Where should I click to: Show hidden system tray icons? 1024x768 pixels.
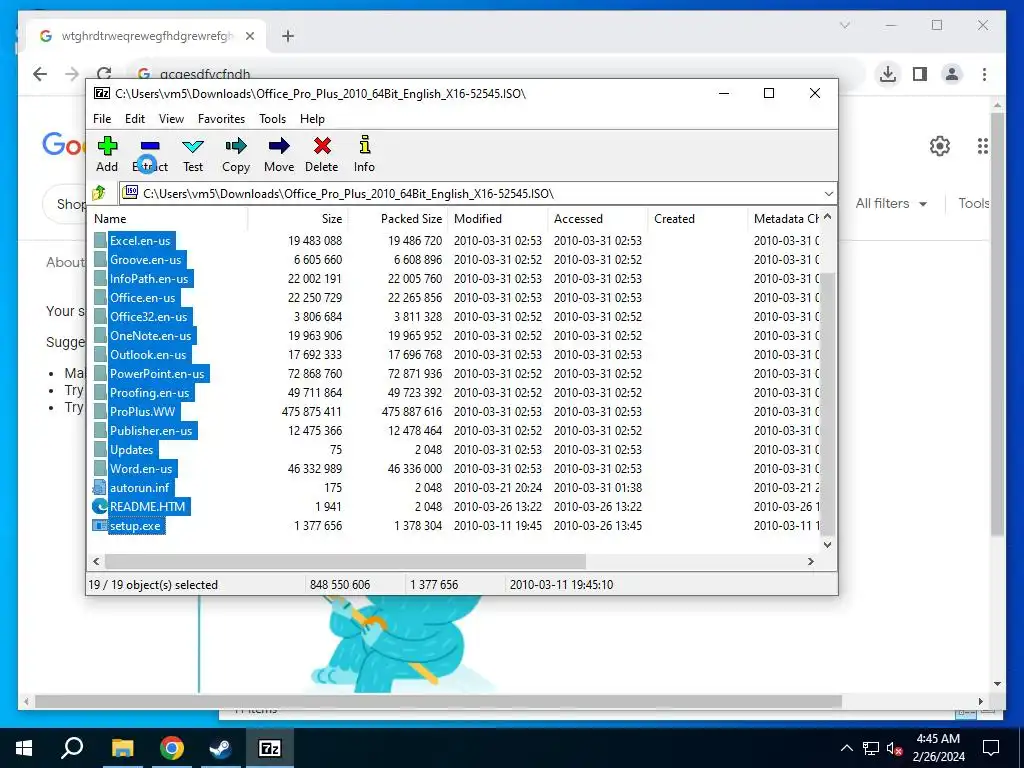click(846, 748)
